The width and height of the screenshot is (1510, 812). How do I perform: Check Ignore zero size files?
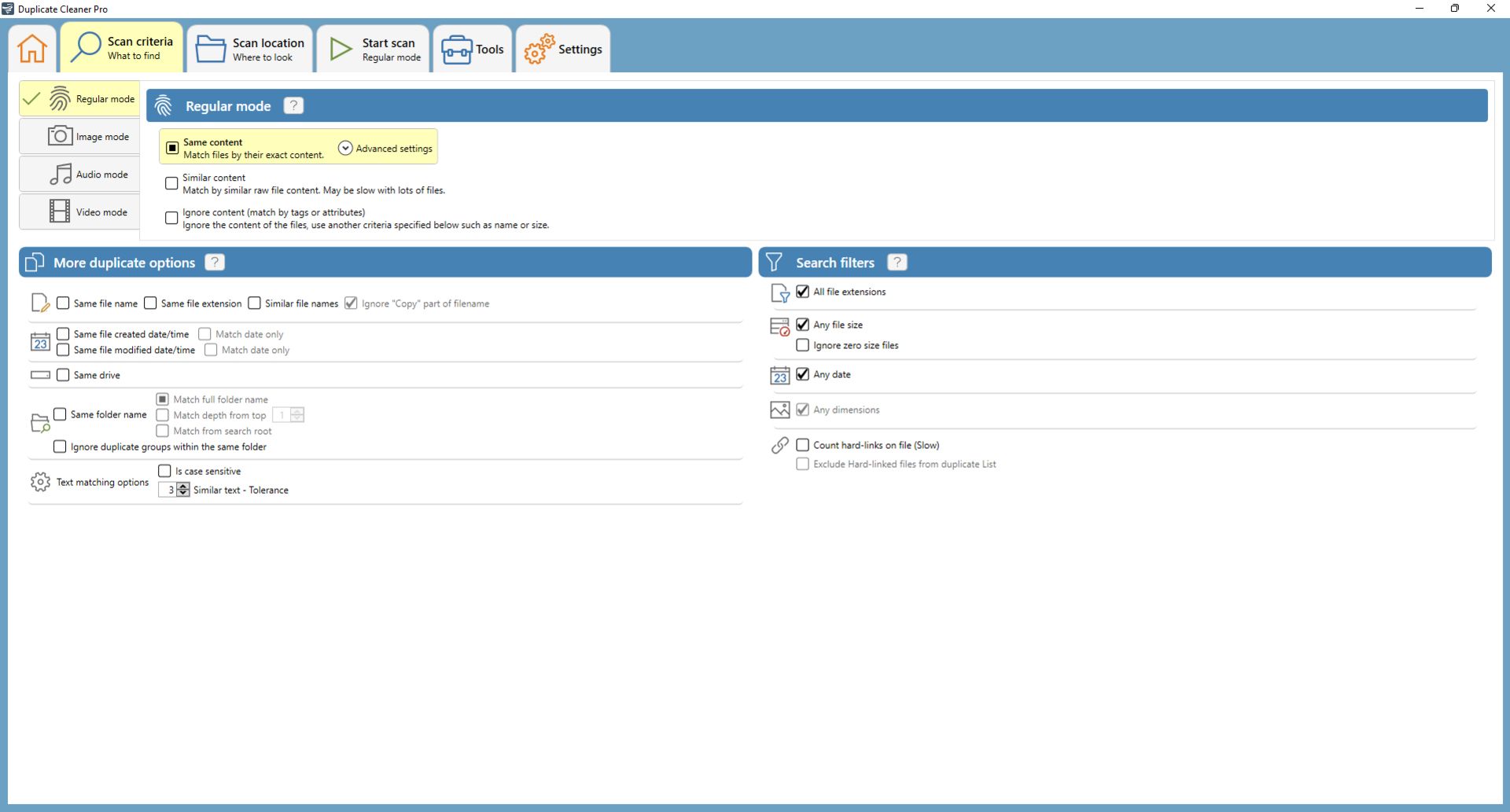(802, 344)
